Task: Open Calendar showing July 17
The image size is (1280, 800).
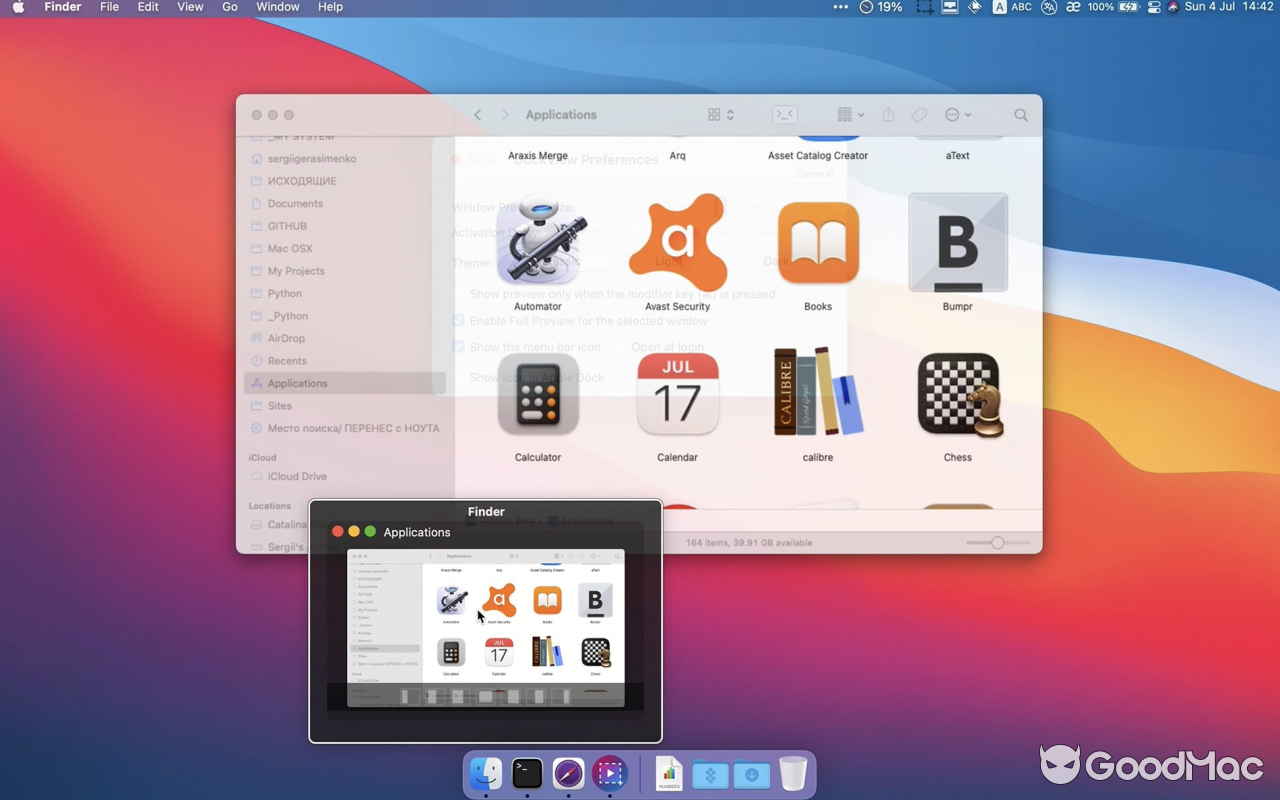Action: tap(678, 394)
